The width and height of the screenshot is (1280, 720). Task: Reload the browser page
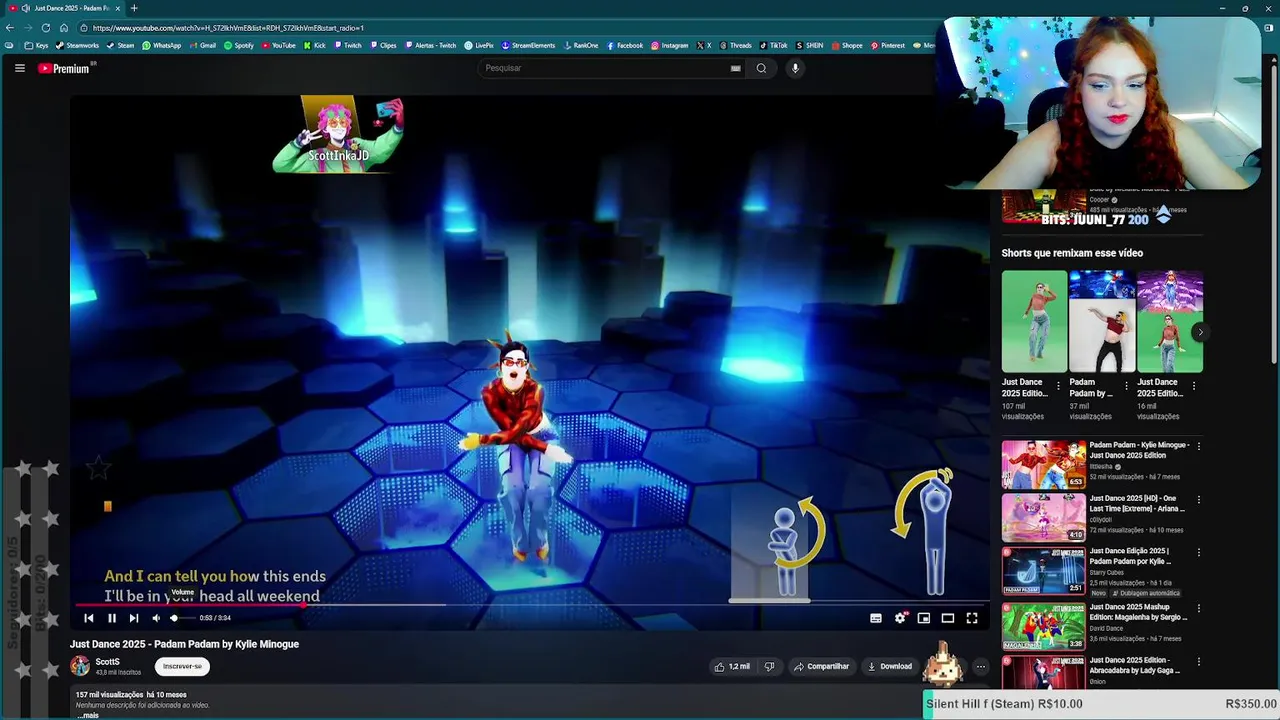(x=45, y=28)
